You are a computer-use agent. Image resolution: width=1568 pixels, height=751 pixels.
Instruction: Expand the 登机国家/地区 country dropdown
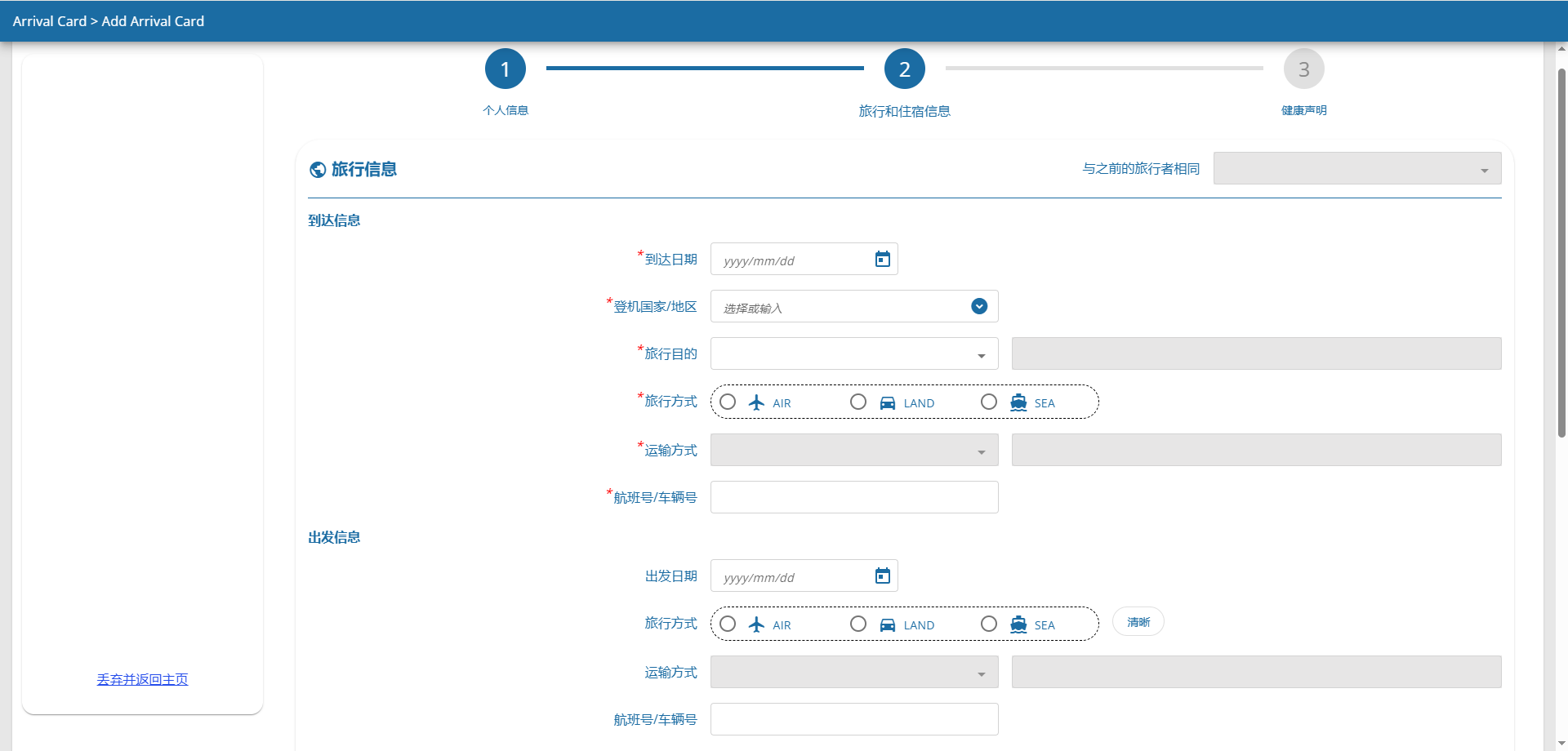(979, 306)
